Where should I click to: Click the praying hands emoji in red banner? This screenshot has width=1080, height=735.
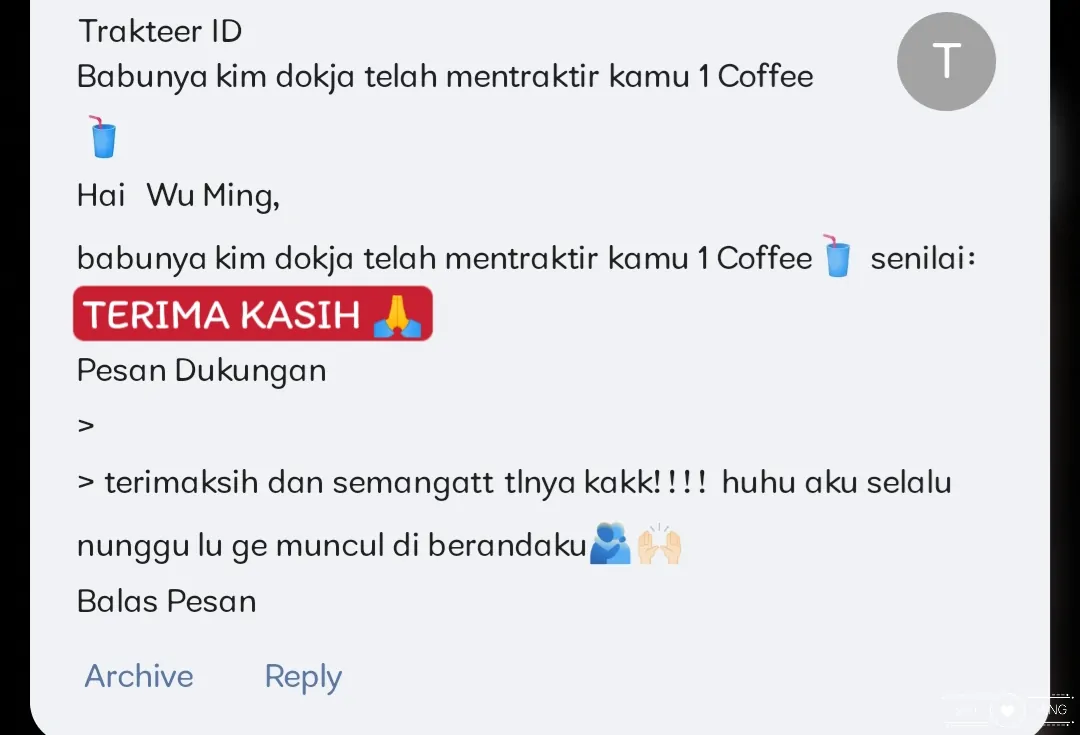[397, 315]
